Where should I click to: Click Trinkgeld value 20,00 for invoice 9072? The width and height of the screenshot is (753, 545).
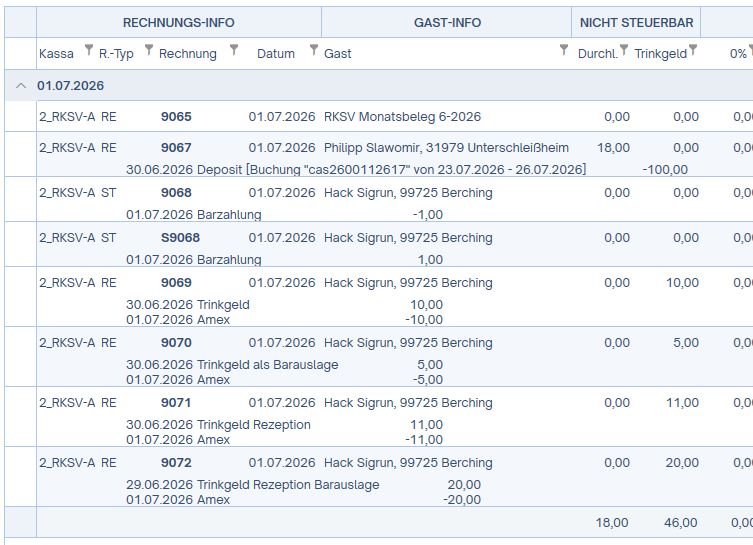pyautogui.click(x=682, y=463)
